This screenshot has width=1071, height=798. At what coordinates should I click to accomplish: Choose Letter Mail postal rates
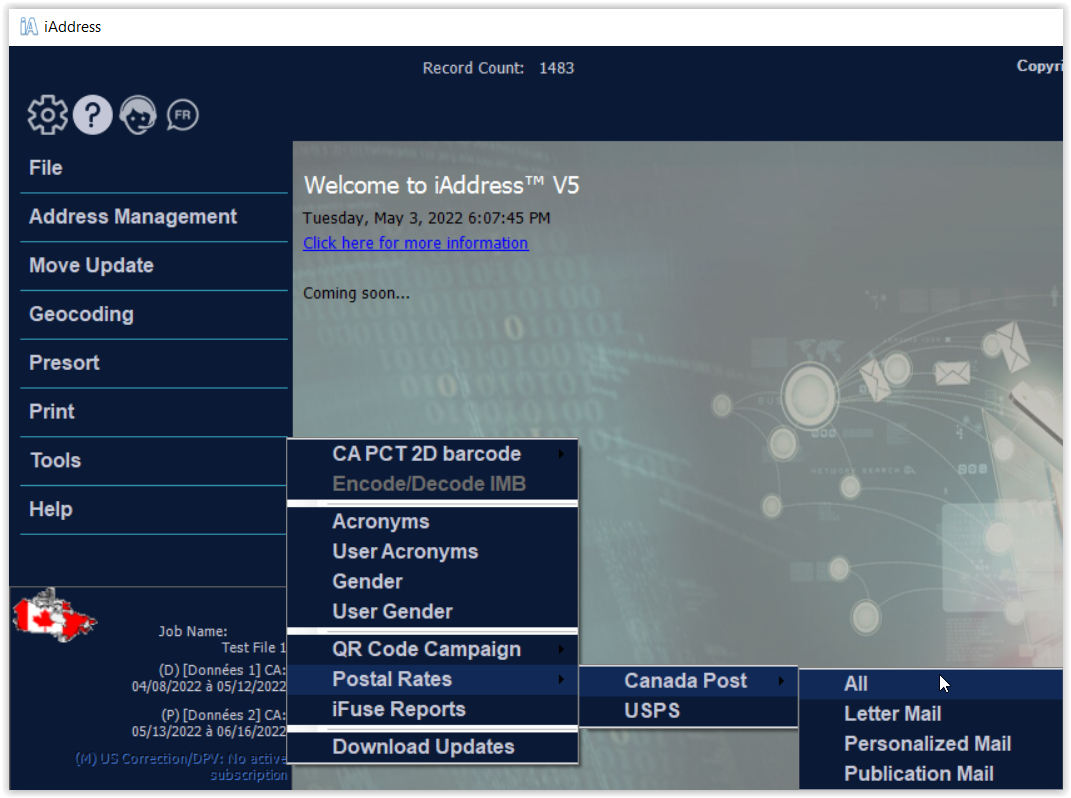pos(892,714)
